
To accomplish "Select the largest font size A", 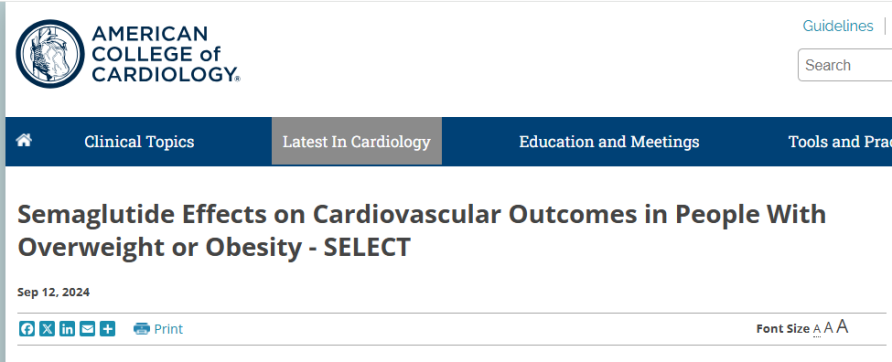I will [x=843, y=327].
